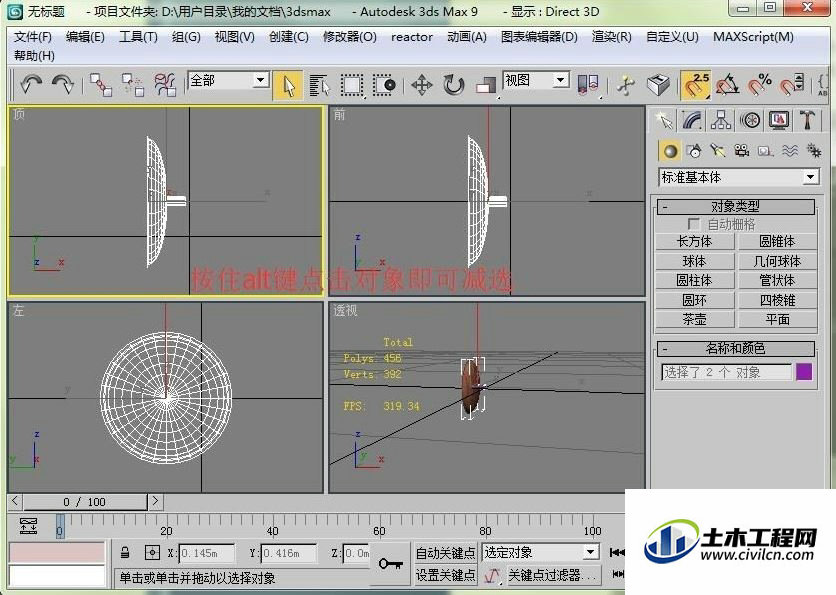Screen dimensions: 836x595
Task: Toggle the Selection Lock padlock
Action: tap(125, 552)
